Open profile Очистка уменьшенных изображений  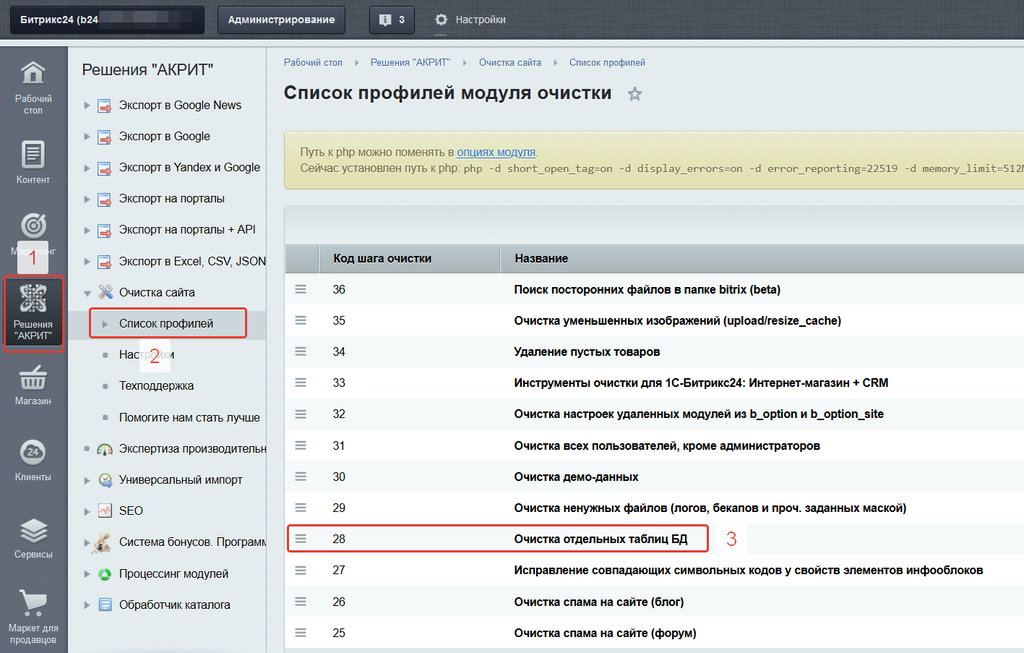tap(677, 321)
